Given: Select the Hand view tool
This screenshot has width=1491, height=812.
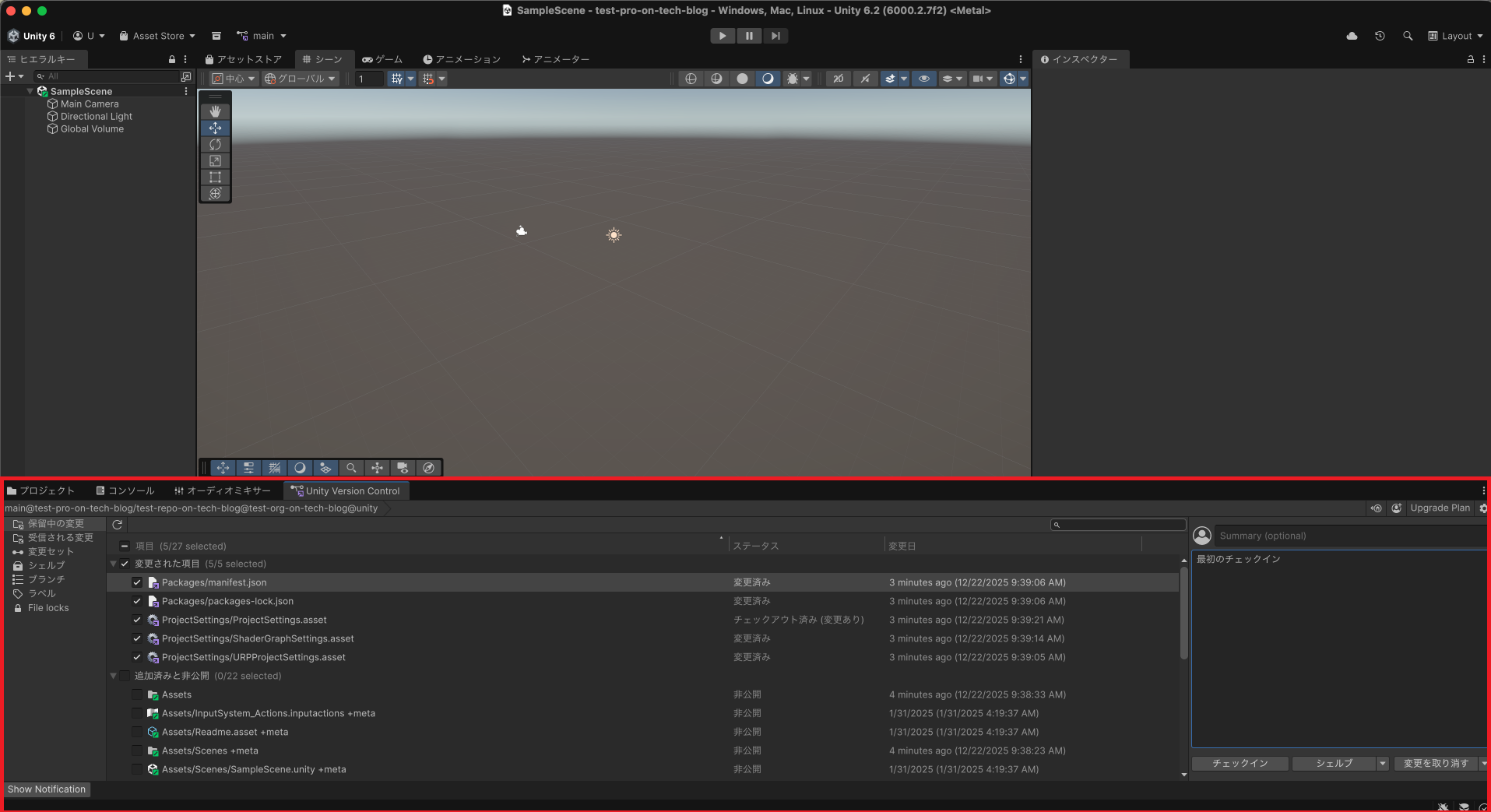Looking at the screenshot, I should pyautogui.click(x=216, y=111).
